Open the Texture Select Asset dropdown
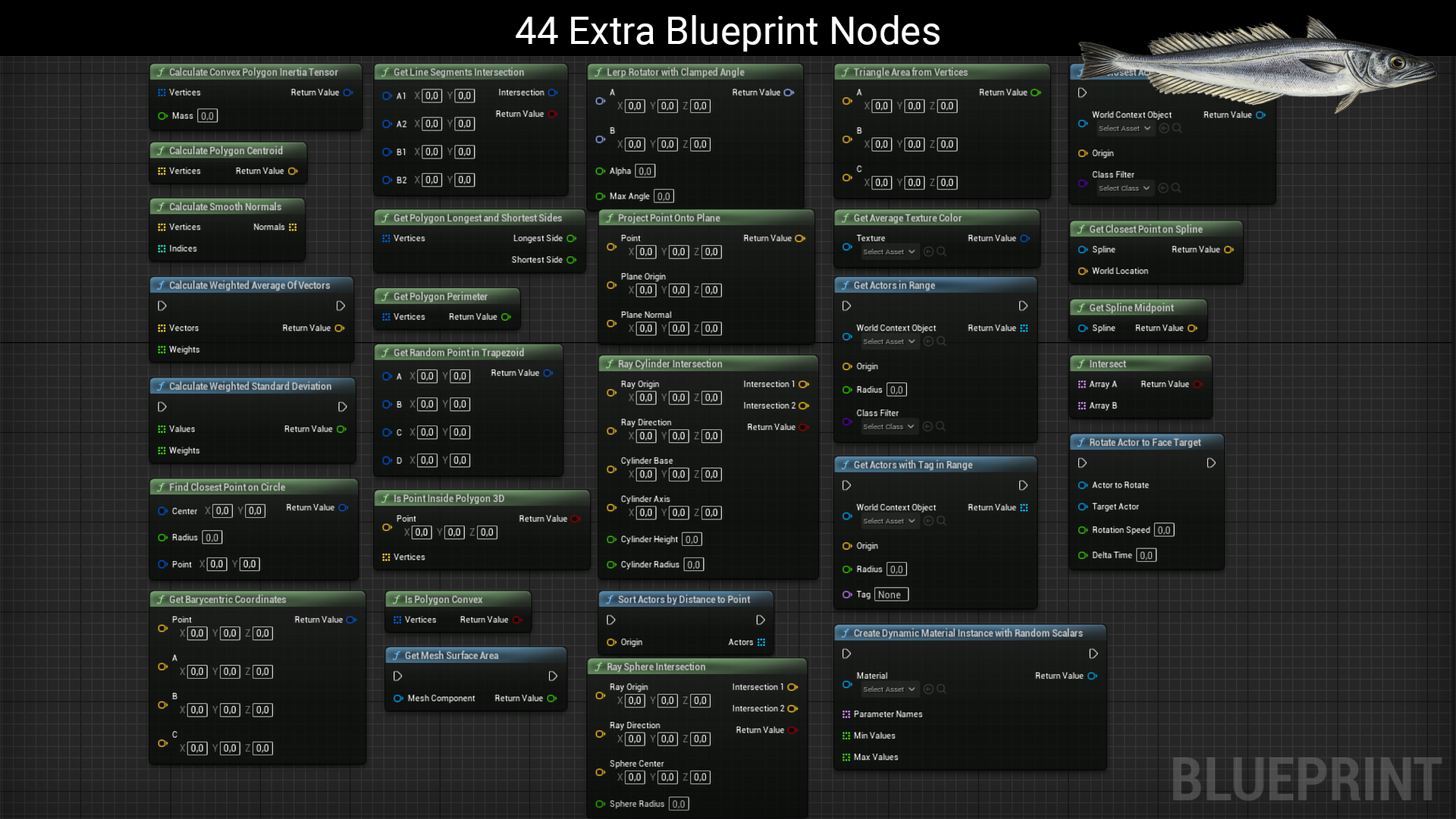 [889, 252]
